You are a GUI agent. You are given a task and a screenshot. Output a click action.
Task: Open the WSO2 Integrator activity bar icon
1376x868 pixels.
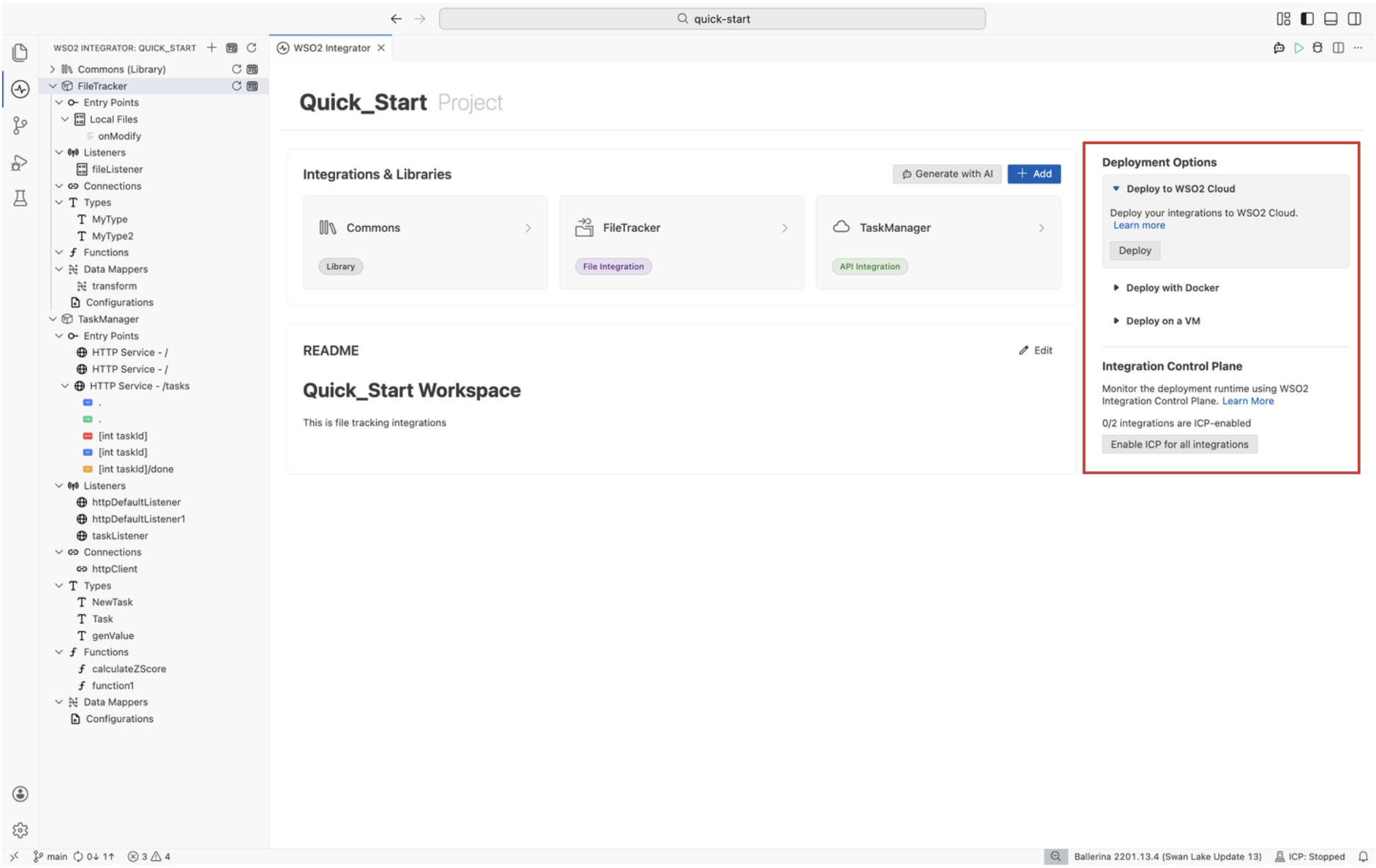[x=20, y=89]
